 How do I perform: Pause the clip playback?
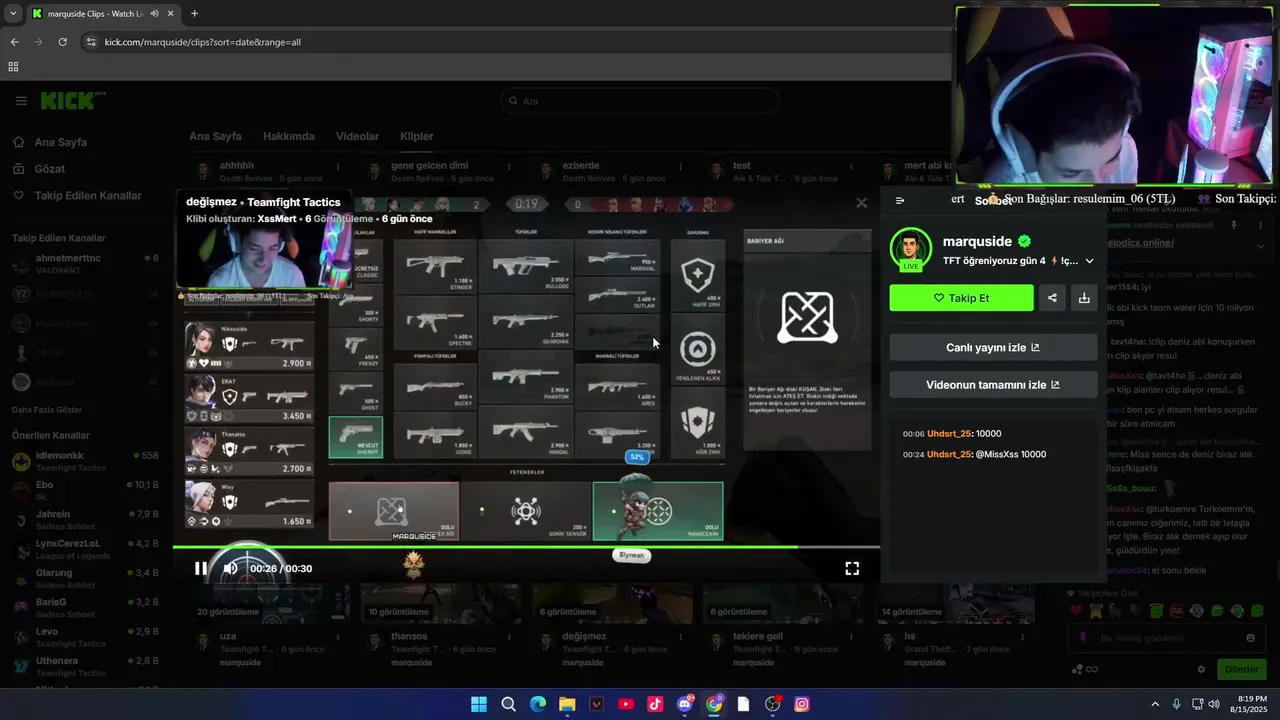pos(201,568)
